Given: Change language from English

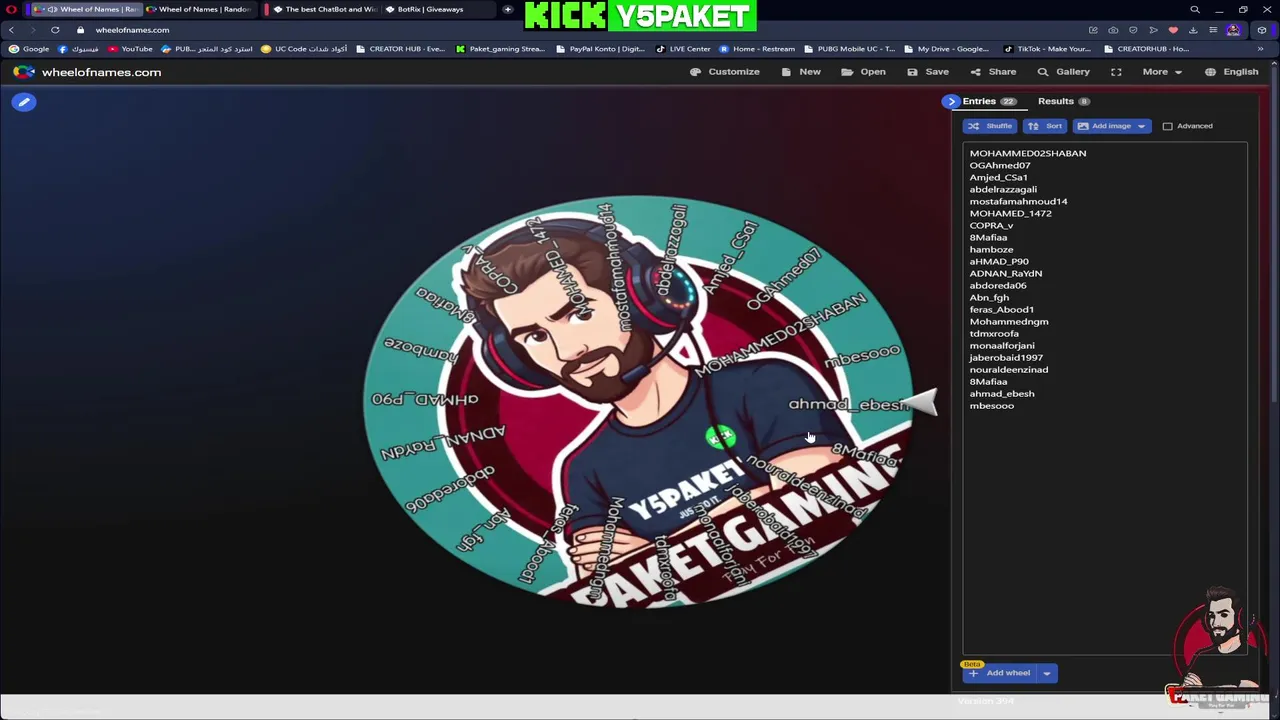Looking at the screenshot, I should point(1231,72).
